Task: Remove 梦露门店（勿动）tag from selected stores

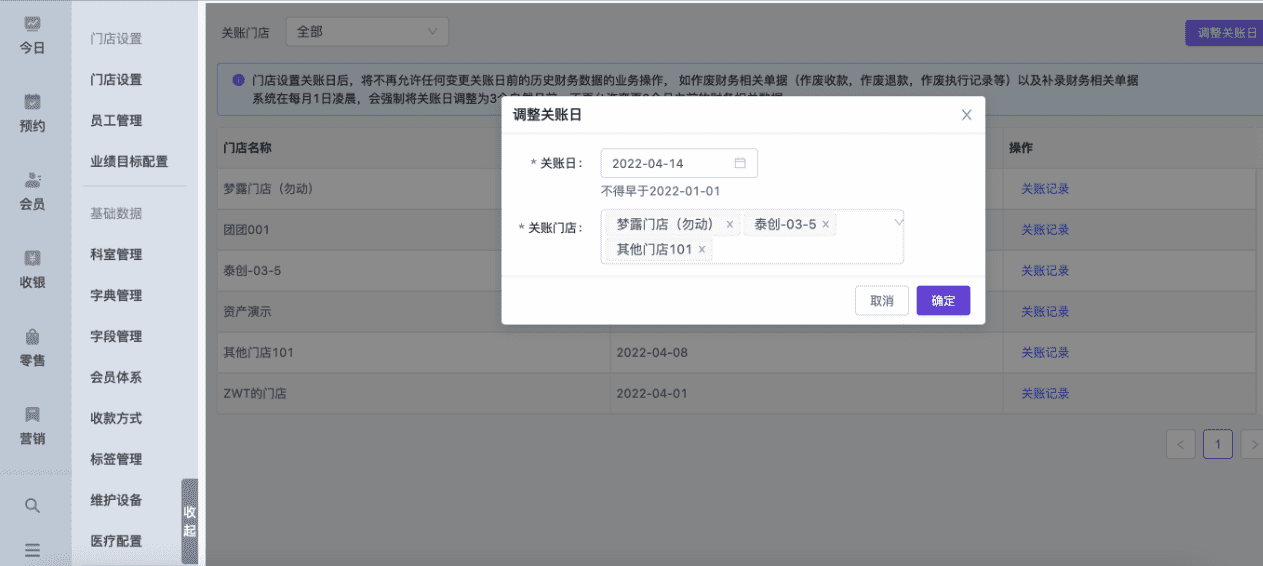Action: 730,225
